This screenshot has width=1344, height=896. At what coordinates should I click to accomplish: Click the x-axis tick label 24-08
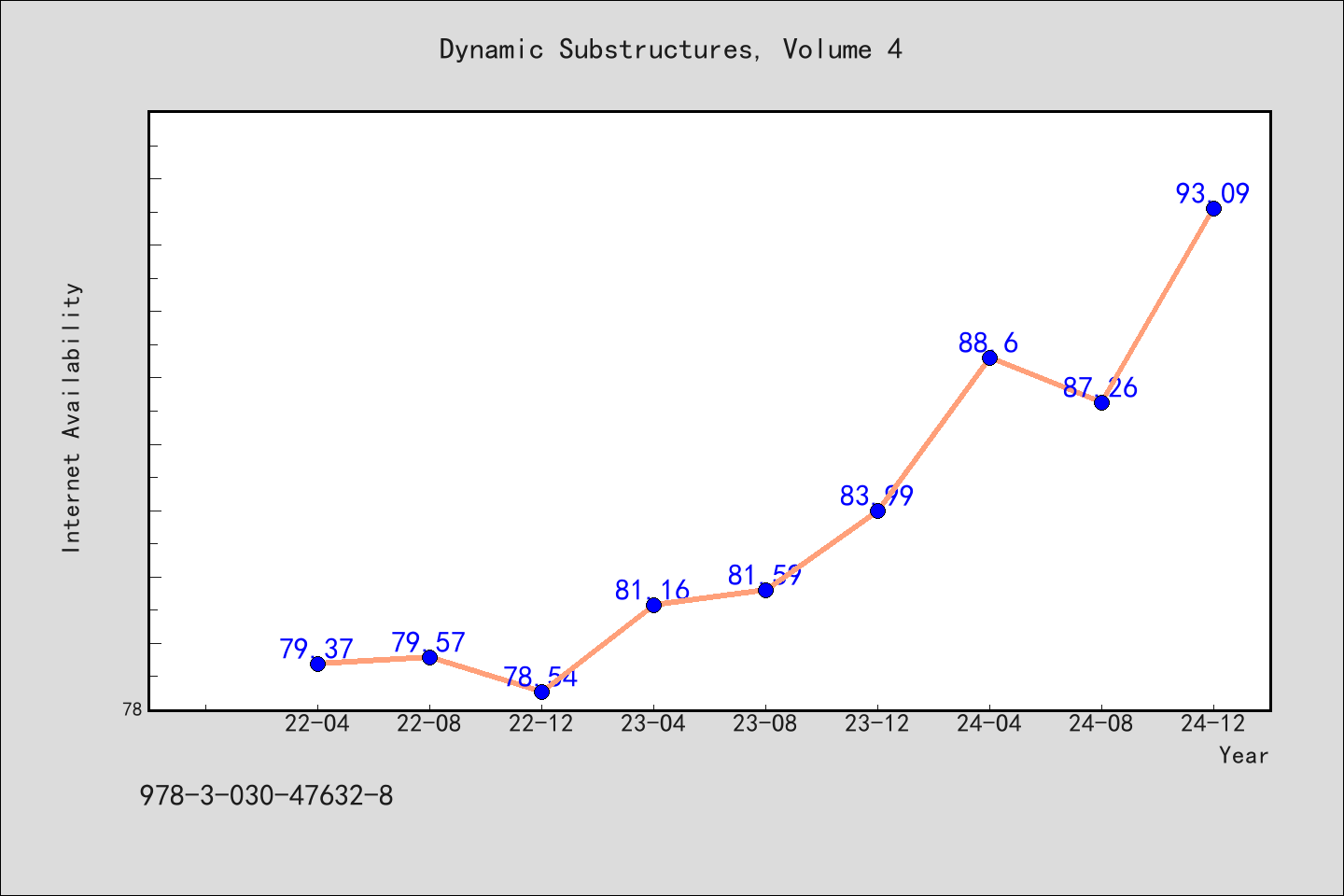(1101, 724)
